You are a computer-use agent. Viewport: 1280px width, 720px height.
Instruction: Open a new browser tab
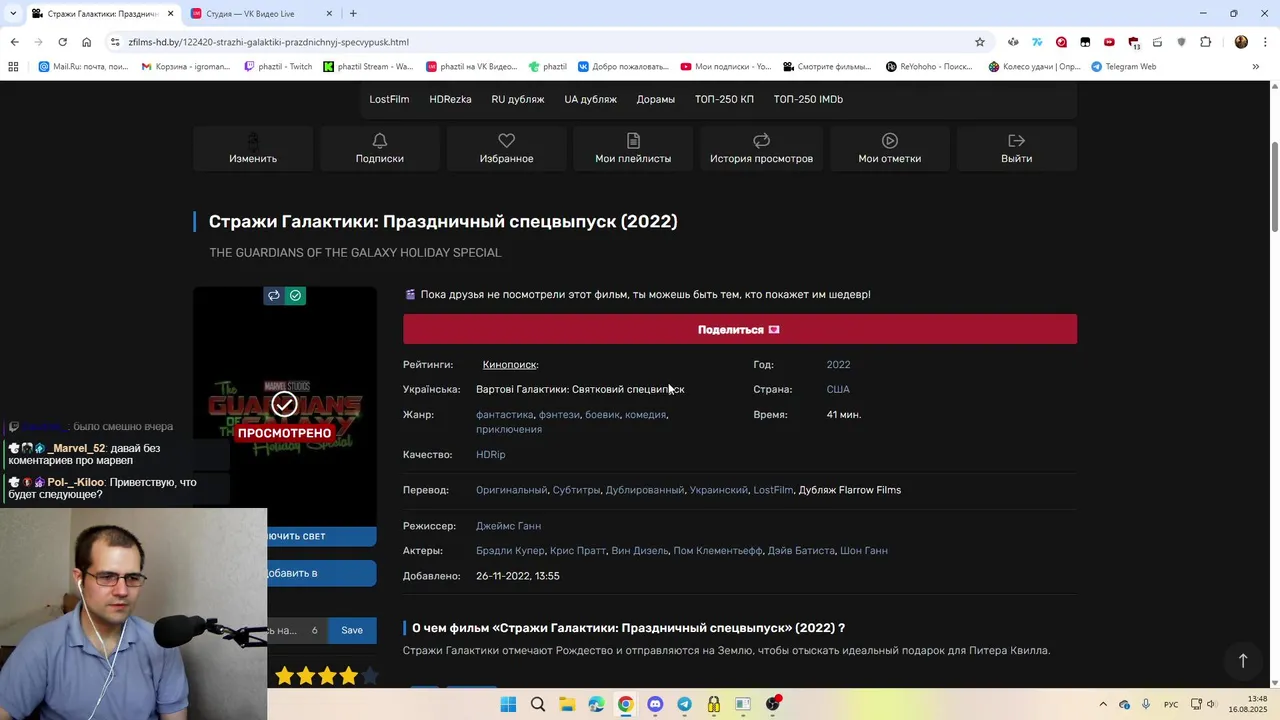click(353, 13)
